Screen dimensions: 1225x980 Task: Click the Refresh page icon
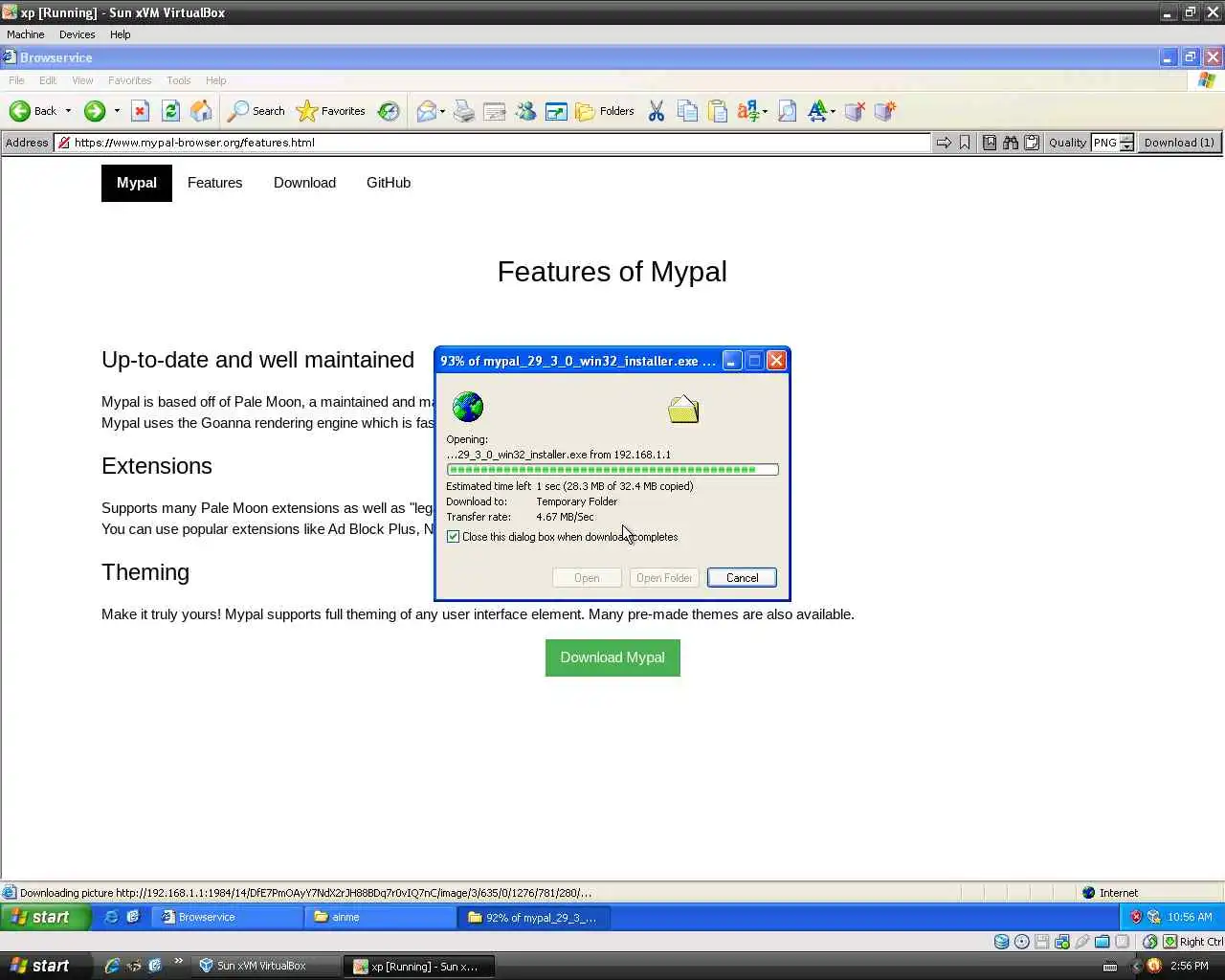point(170,111)
